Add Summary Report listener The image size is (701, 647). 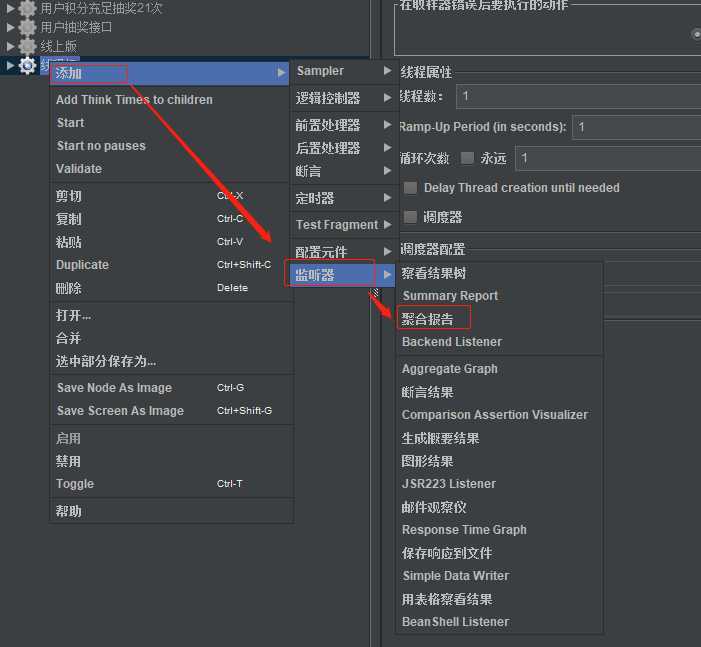pyautogui.click(x=499, y=296)
